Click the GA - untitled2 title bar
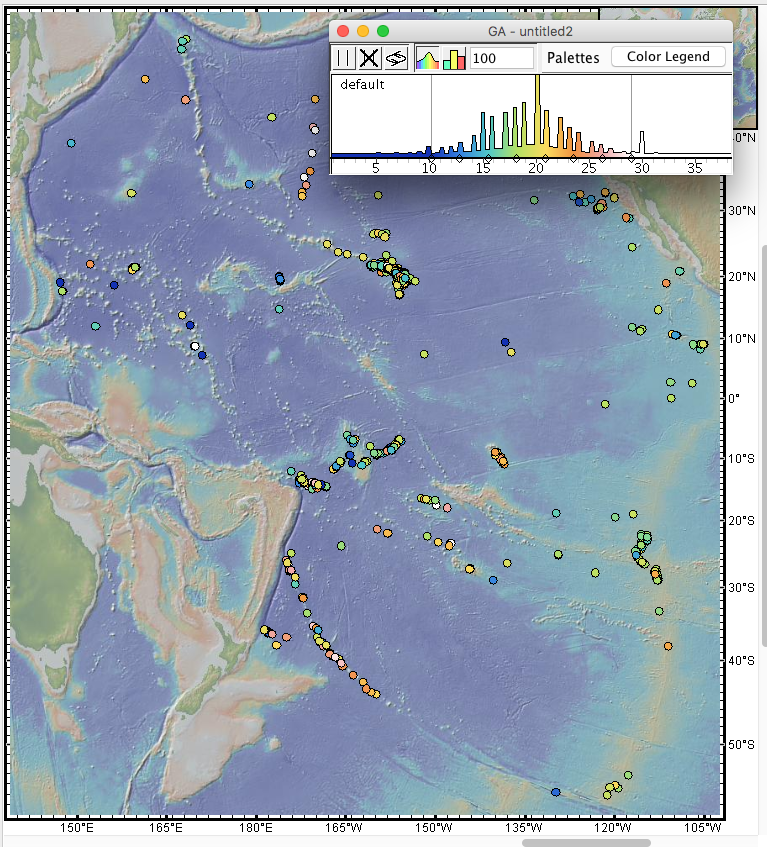Viewport: 767px width, 847px height. coord(530,31)
